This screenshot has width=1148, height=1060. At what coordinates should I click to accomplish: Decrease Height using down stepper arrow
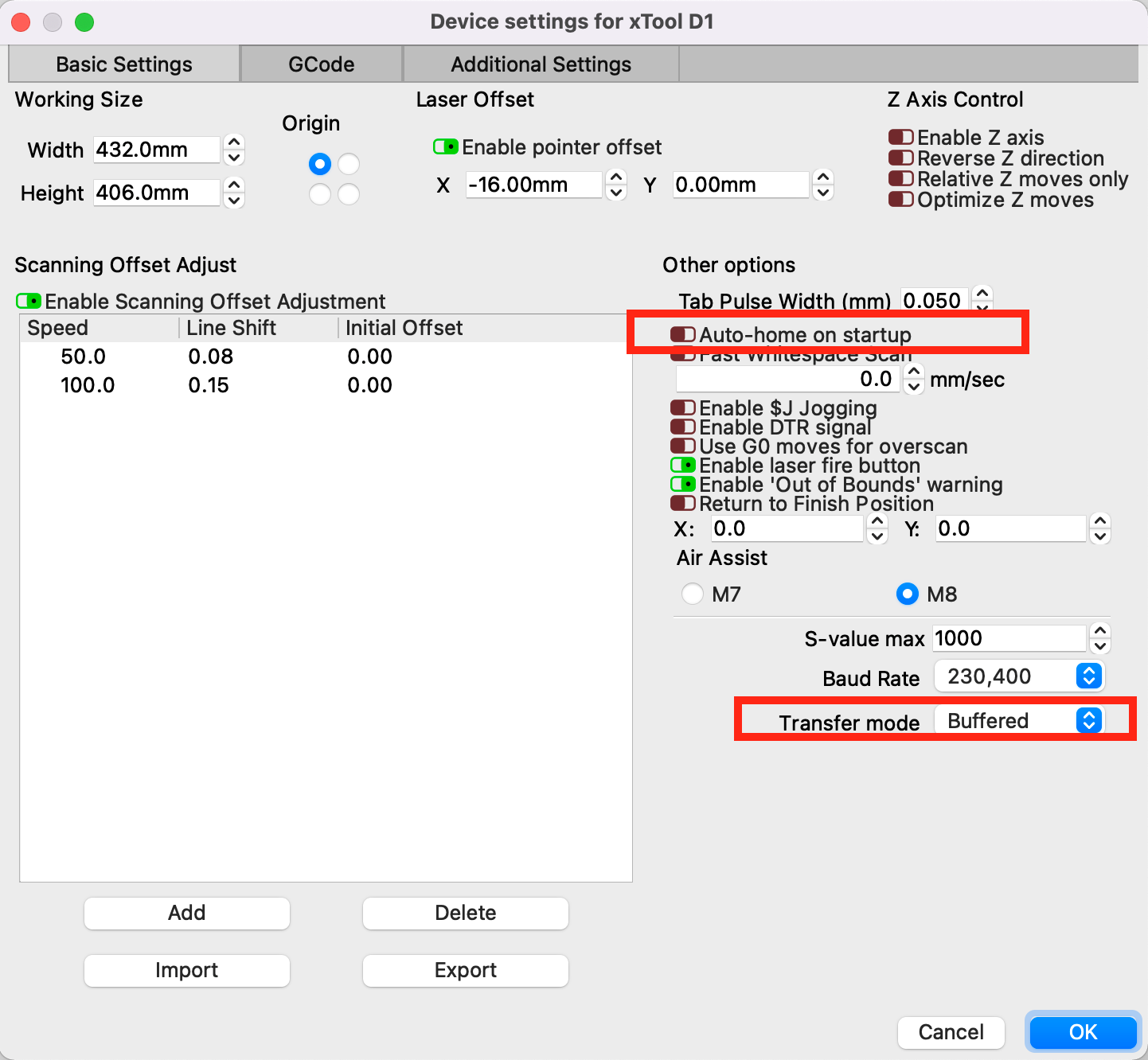click(234, 201)
